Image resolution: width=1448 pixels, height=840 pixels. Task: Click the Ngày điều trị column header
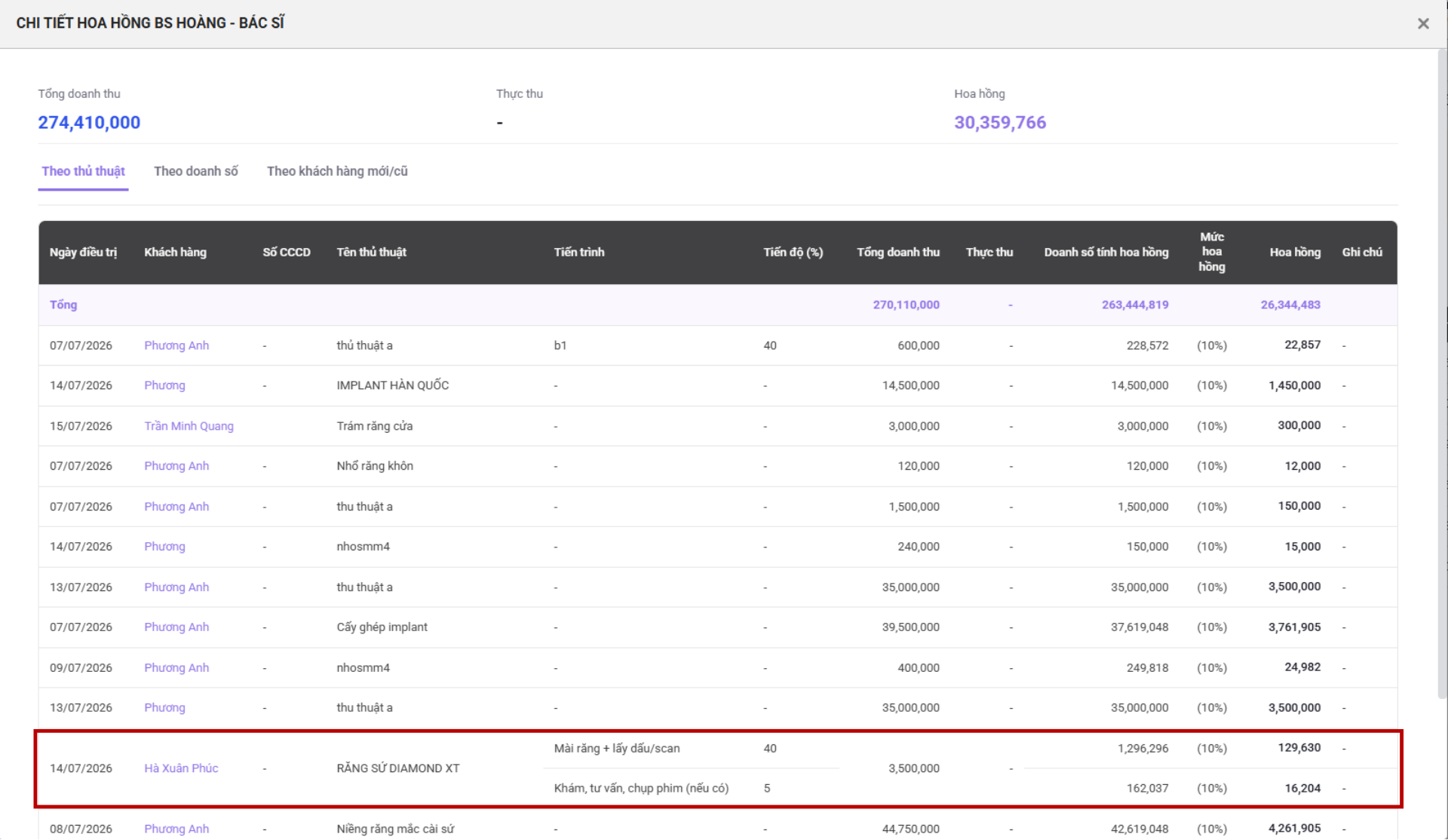(x=83, y=253)
